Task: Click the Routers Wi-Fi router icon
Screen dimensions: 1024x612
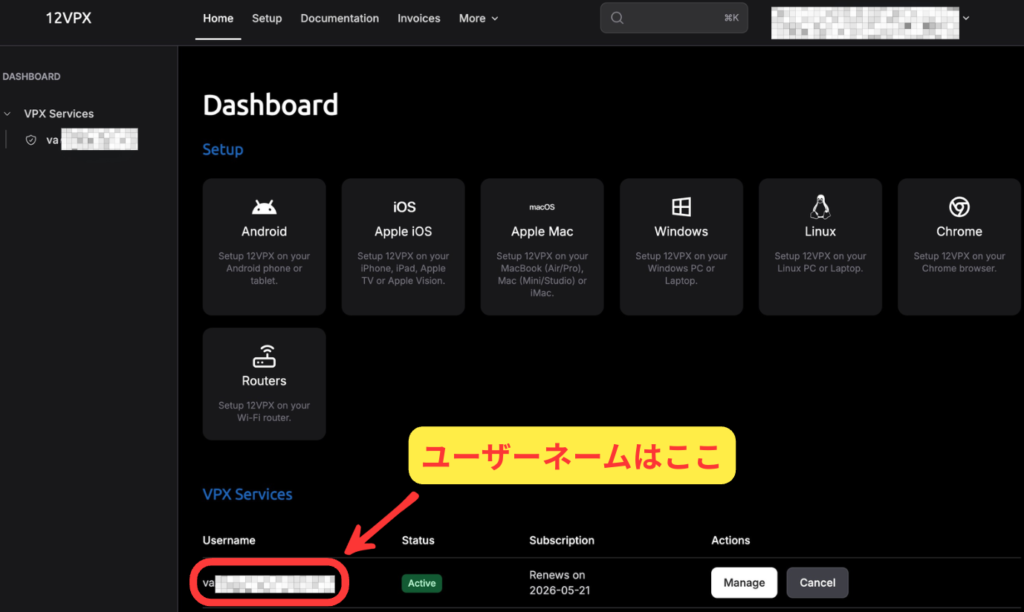Action: [264, 356]
